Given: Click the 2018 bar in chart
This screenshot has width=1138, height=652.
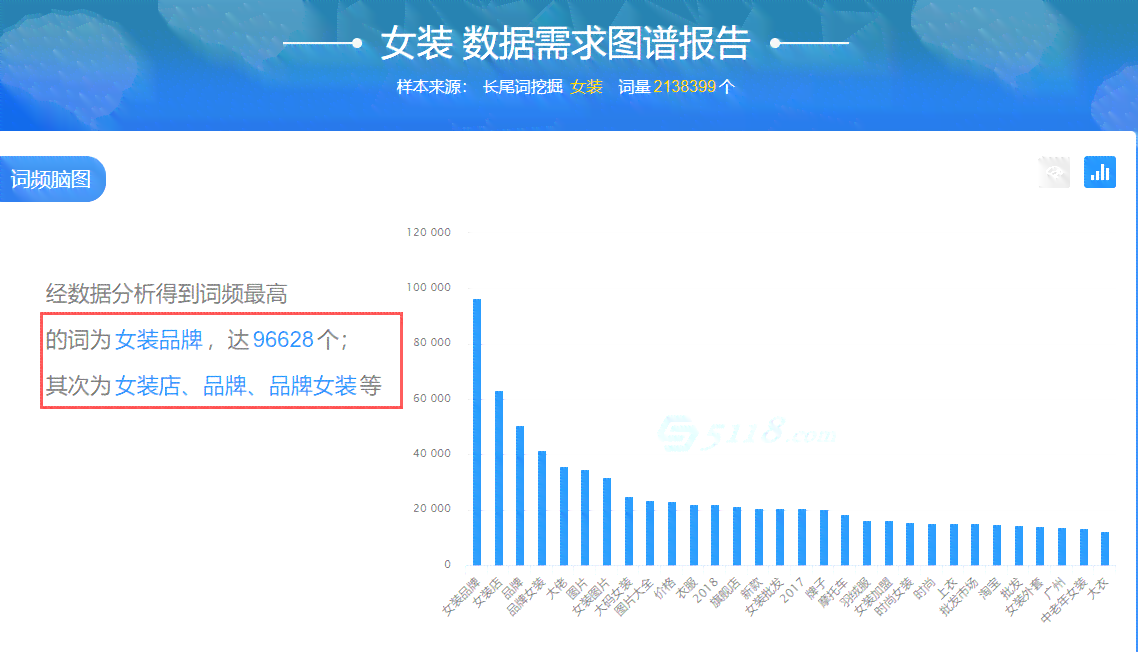Looking at the screenshot, I should [715, 535].
